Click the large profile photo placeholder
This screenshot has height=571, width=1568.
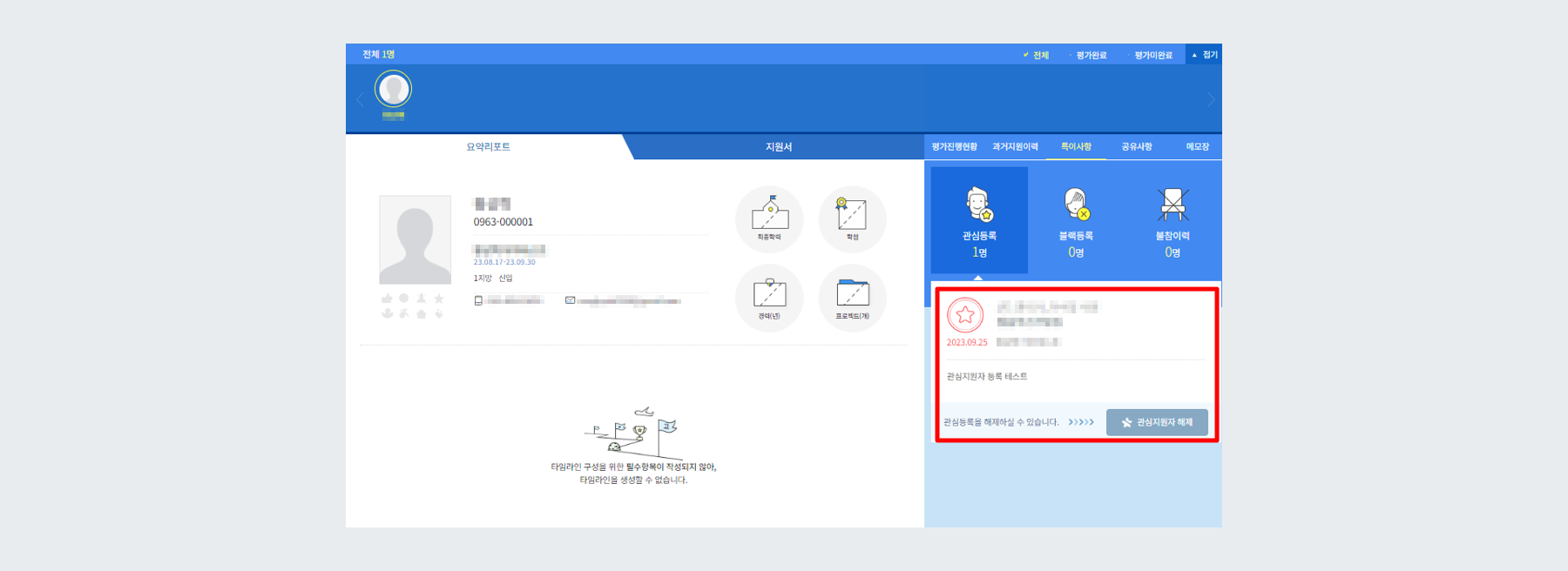415,239
